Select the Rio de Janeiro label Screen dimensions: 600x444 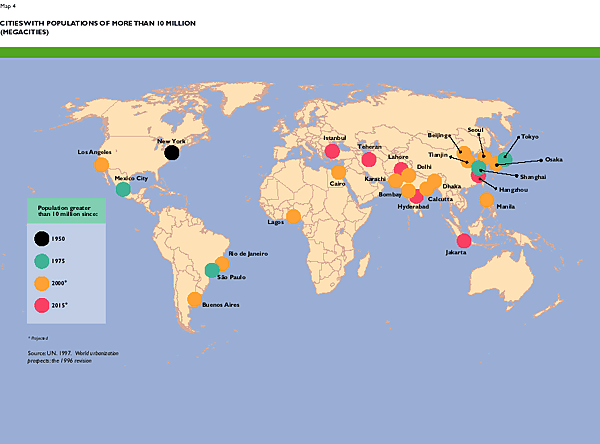[248, 254]
